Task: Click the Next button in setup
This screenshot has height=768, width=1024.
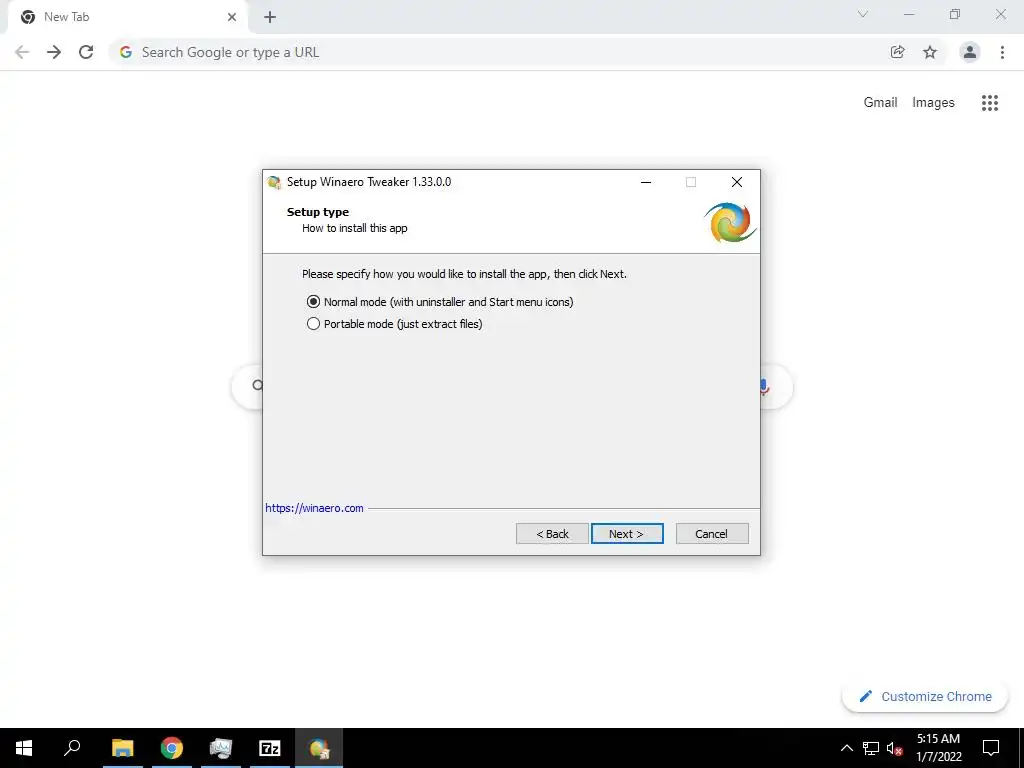Action: (627, 534)
